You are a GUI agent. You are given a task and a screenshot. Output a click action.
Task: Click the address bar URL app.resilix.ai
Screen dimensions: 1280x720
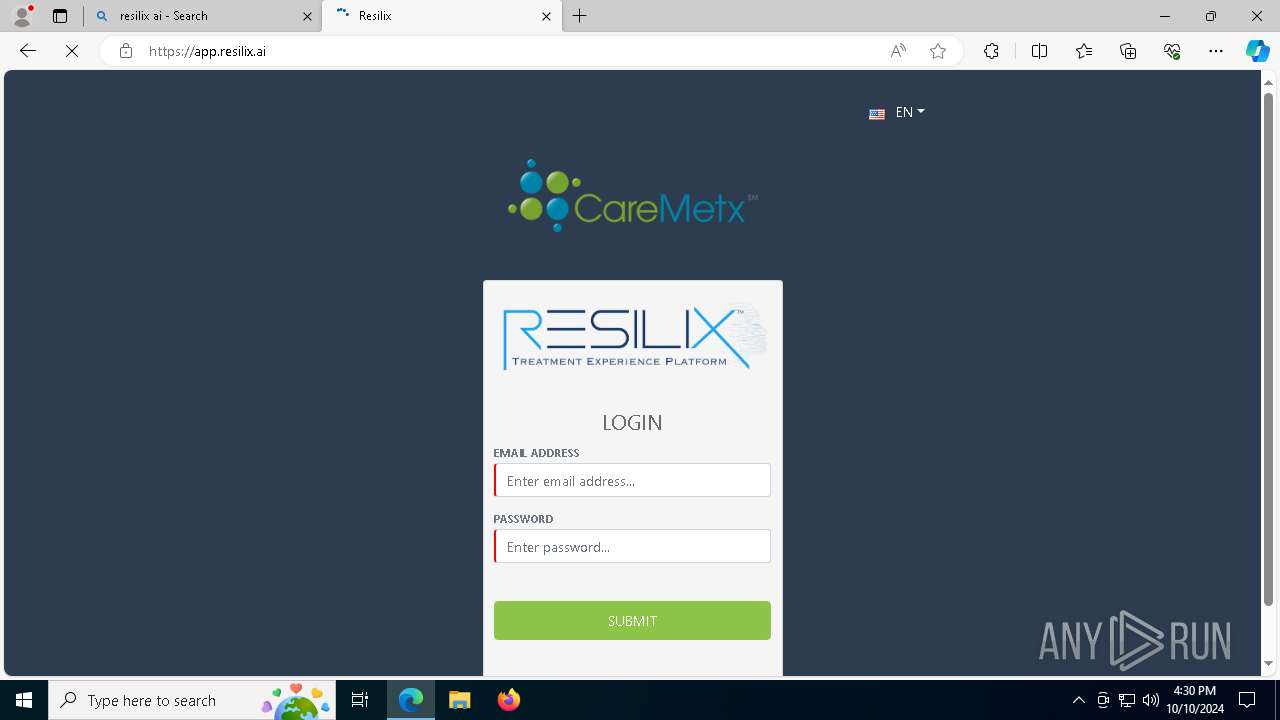(x=207, y=51)
